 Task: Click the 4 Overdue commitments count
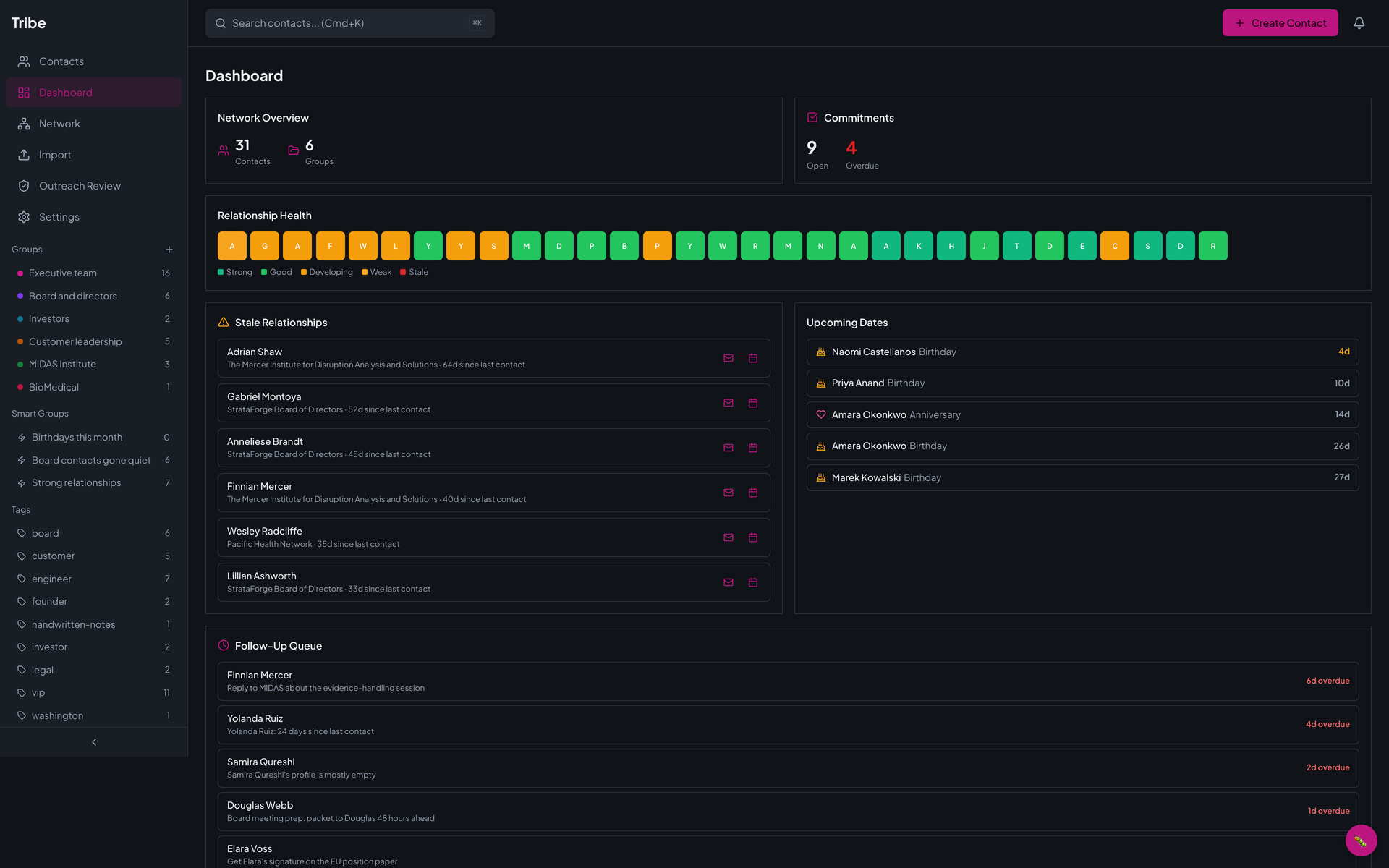[862, 155]
